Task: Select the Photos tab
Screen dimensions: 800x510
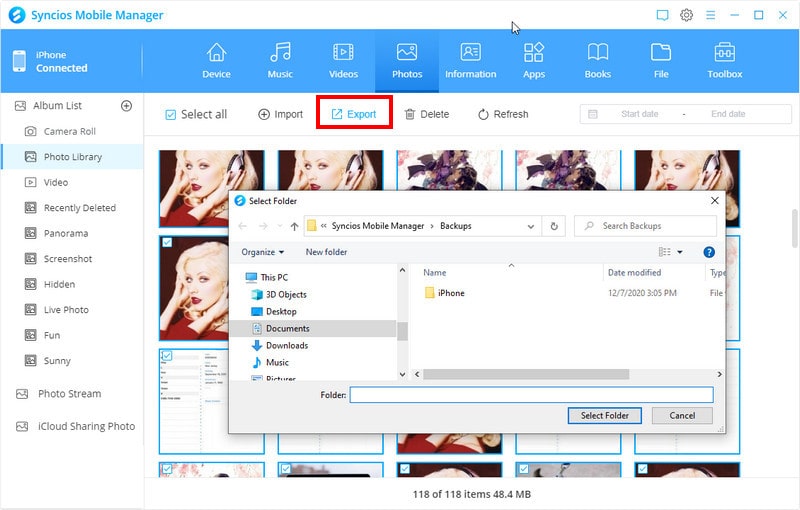Action: pos(407,61)
